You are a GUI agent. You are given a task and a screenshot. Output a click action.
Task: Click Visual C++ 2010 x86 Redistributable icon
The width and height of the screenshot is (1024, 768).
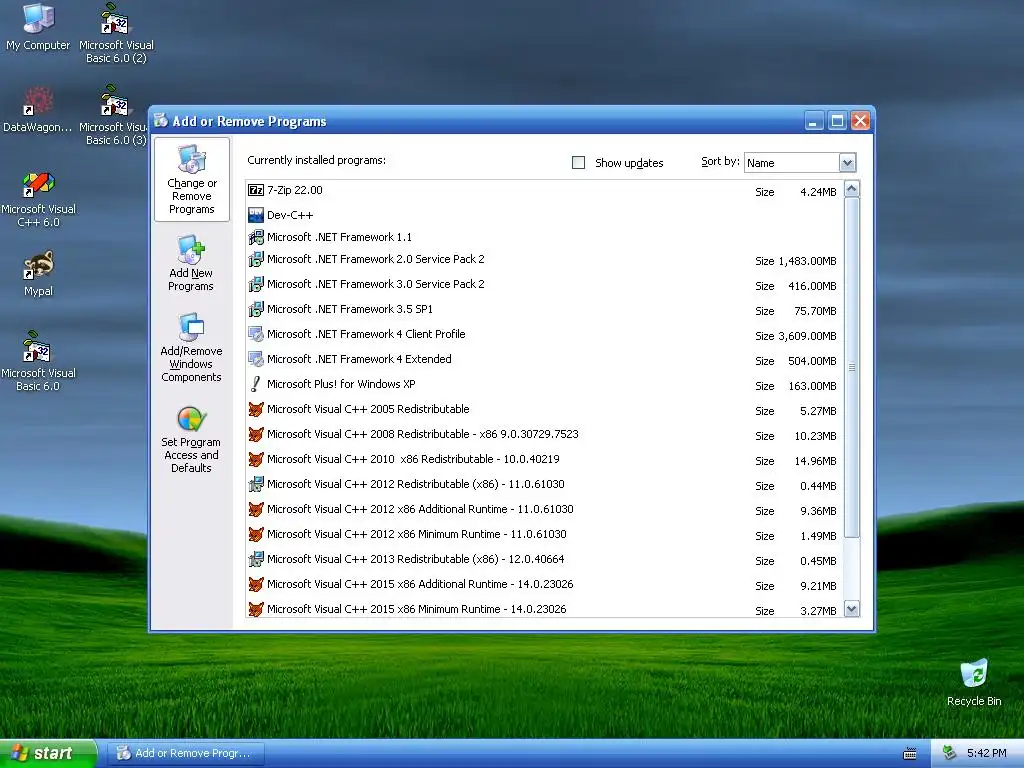256,459
